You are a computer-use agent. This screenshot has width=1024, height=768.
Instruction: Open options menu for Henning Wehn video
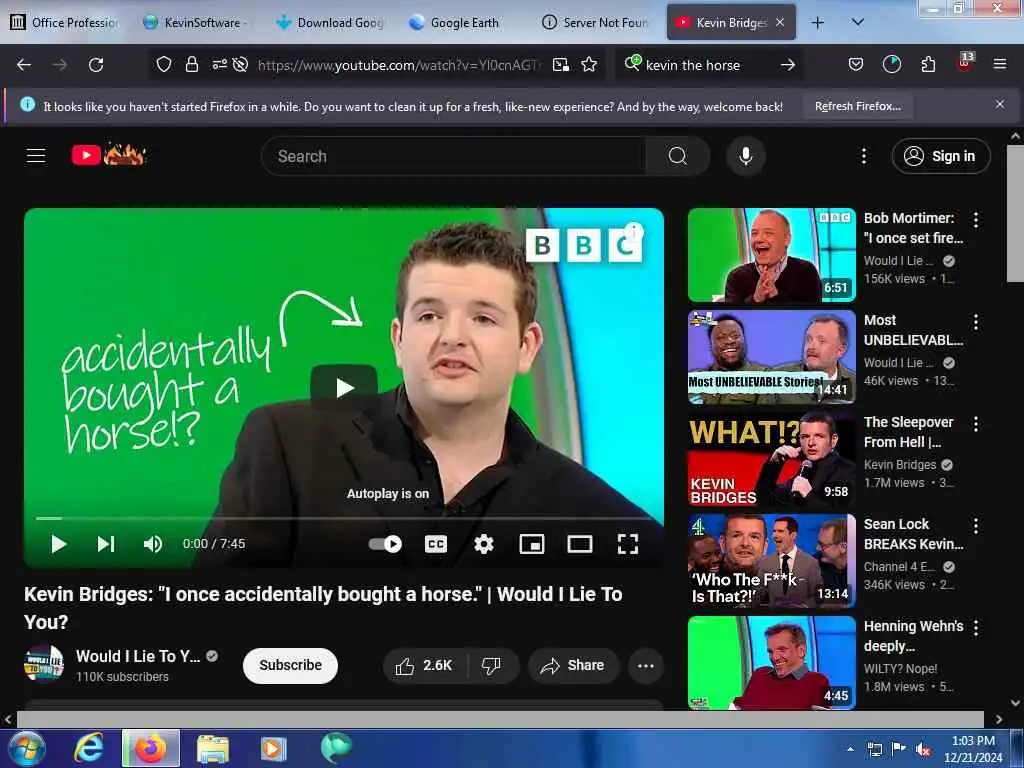(x=976, y=628)
